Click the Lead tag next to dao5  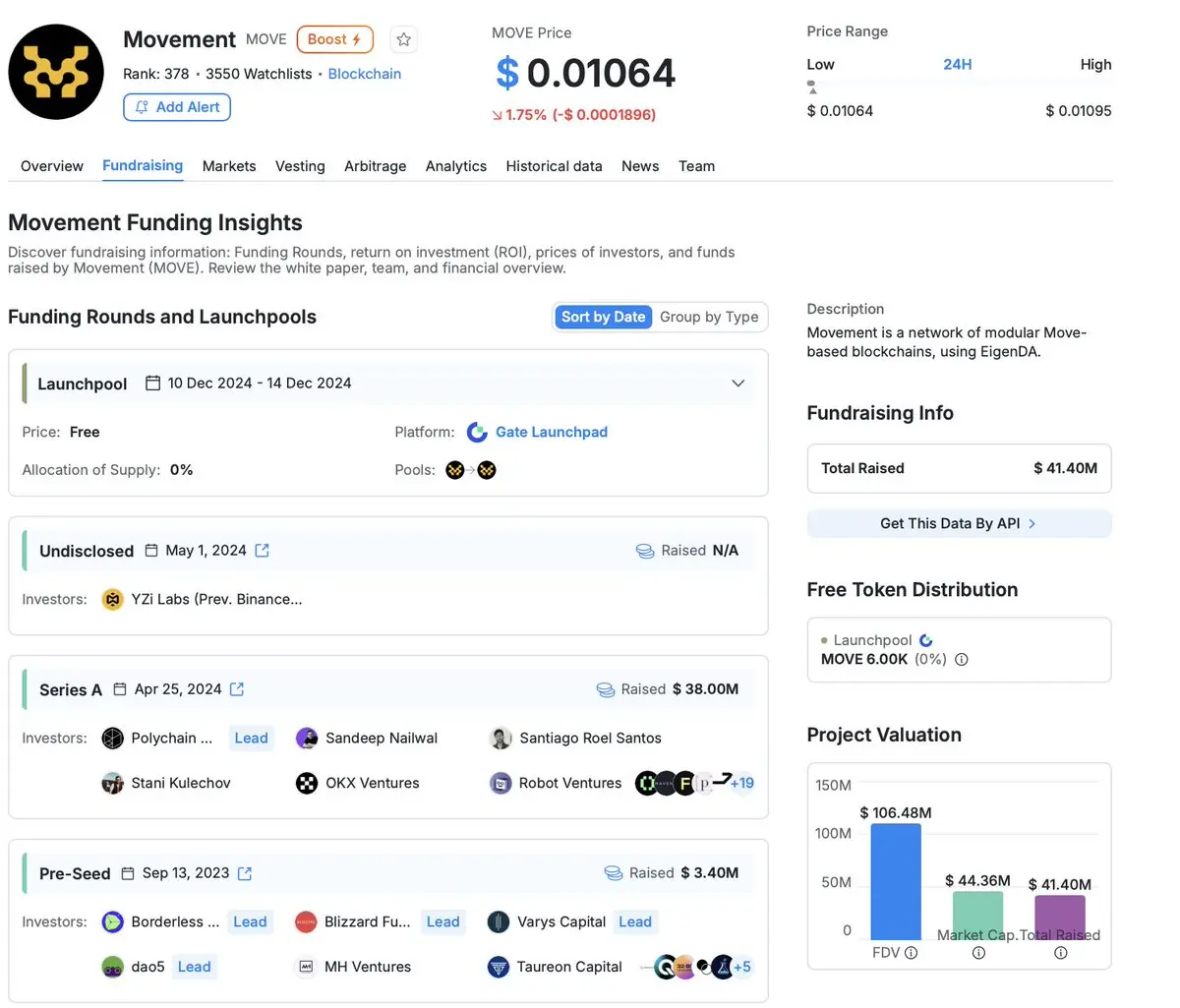click(194, 968)
